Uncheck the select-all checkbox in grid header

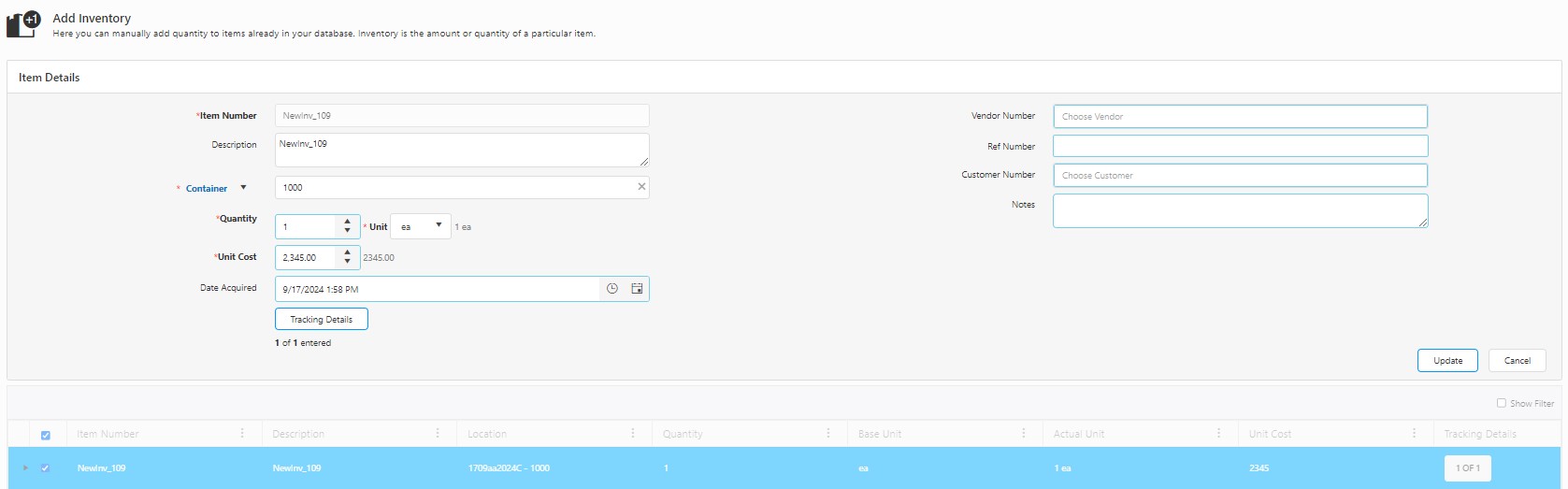tap(46, 435)
